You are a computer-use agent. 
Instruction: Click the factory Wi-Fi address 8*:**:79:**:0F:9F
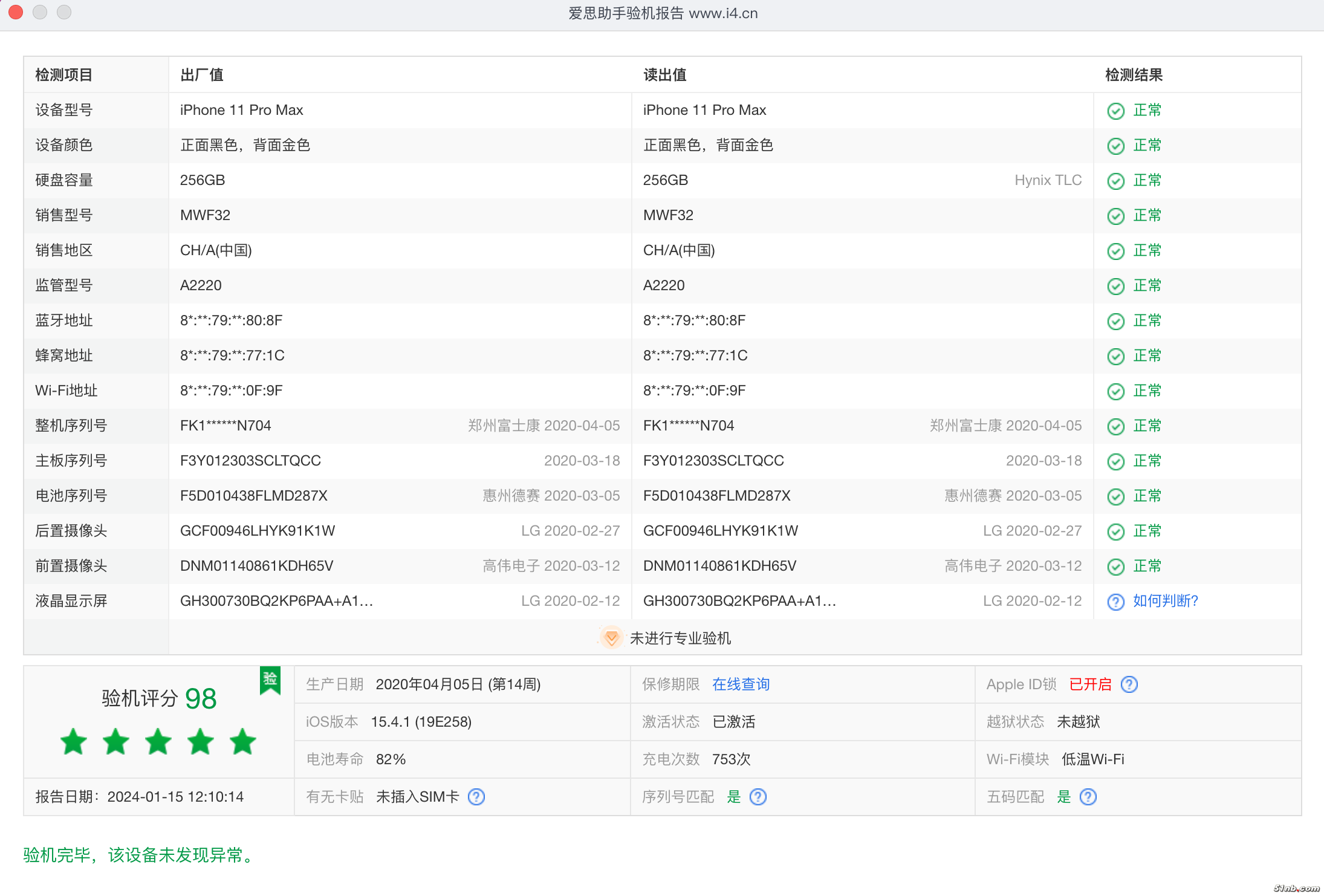coord(231,391)
